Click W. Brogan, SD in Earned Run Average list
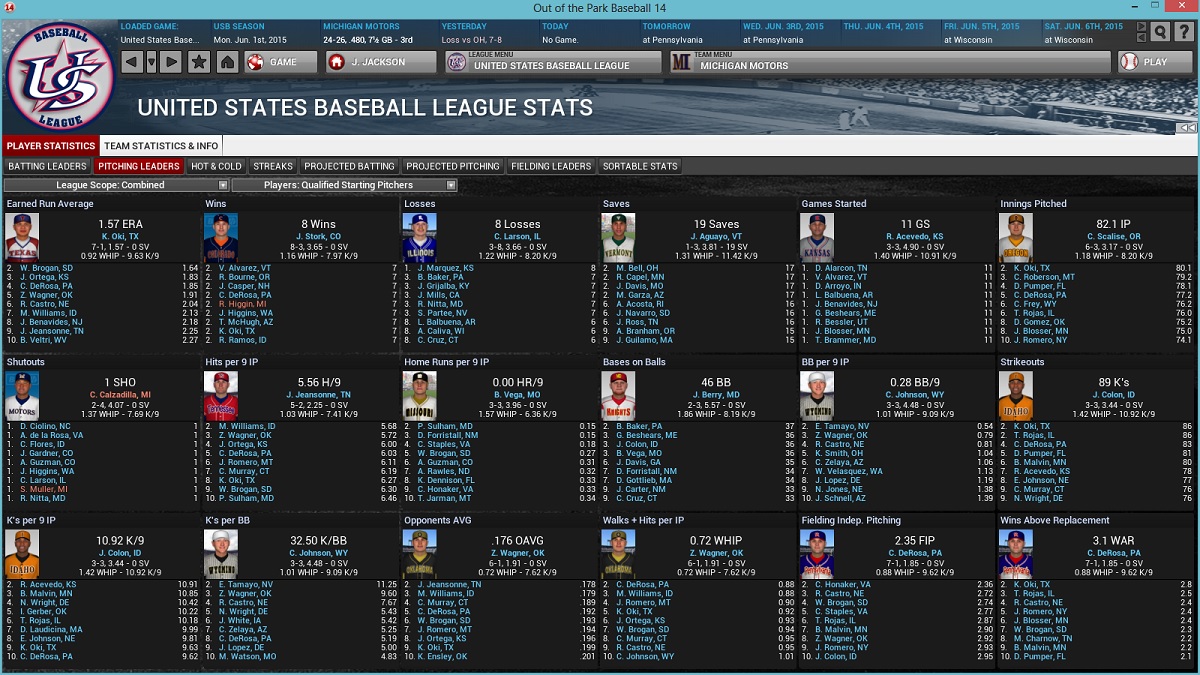 coord(45,268)
